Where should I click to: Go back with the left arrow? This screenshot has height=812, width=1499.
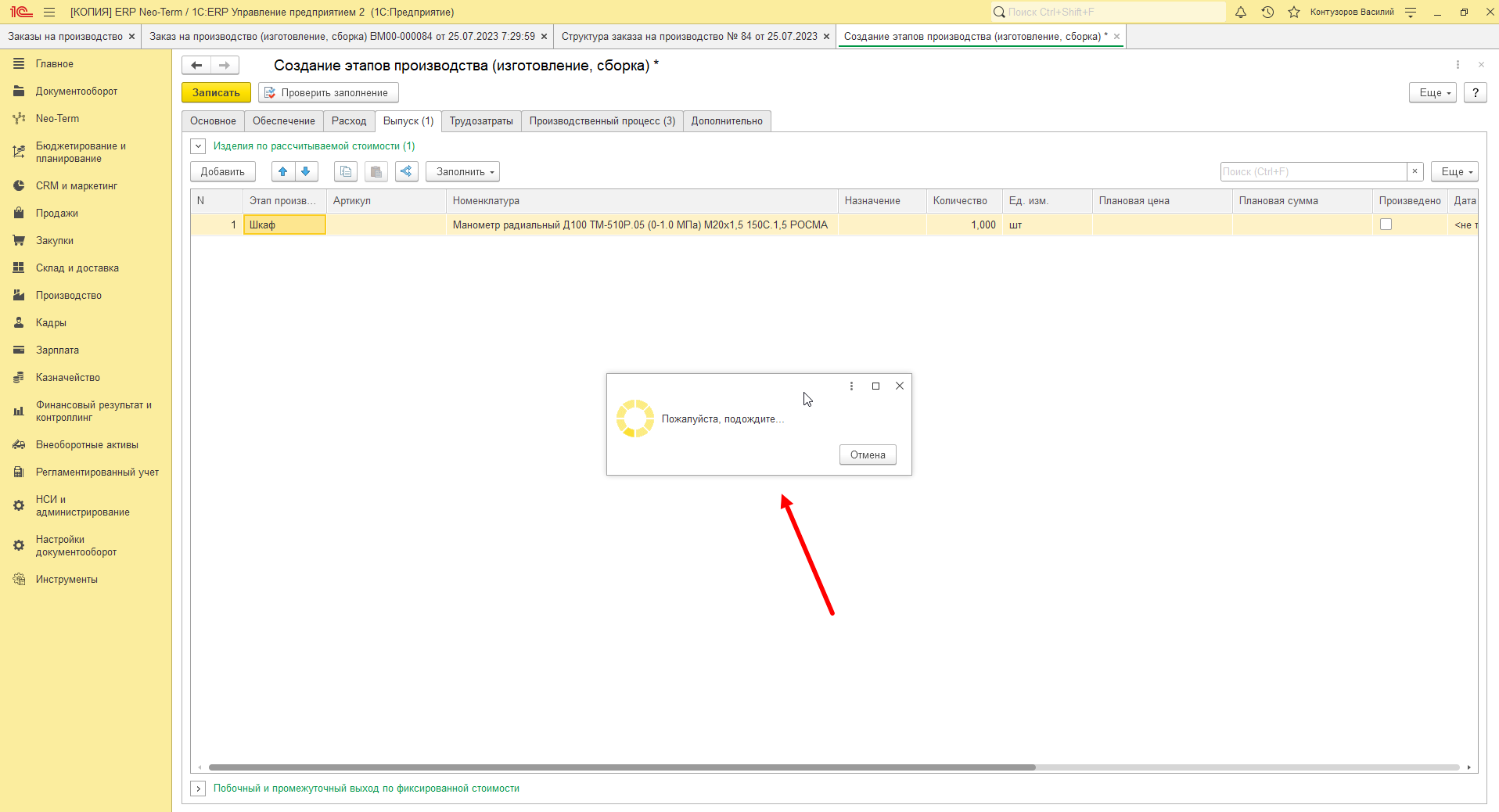[x=196, y=66]
